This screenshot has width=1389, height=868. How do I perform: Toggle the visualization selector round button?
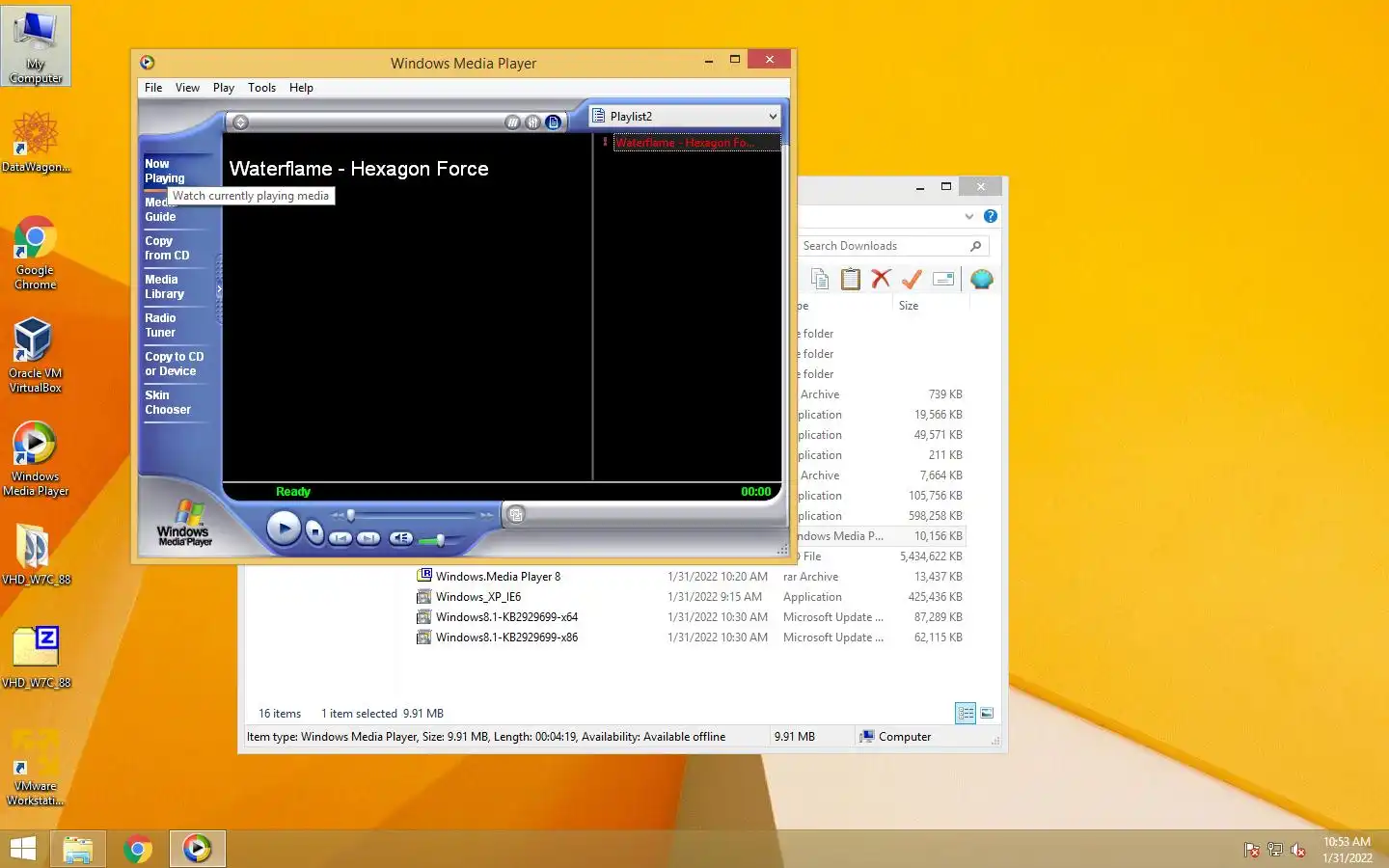click(241, 122)
